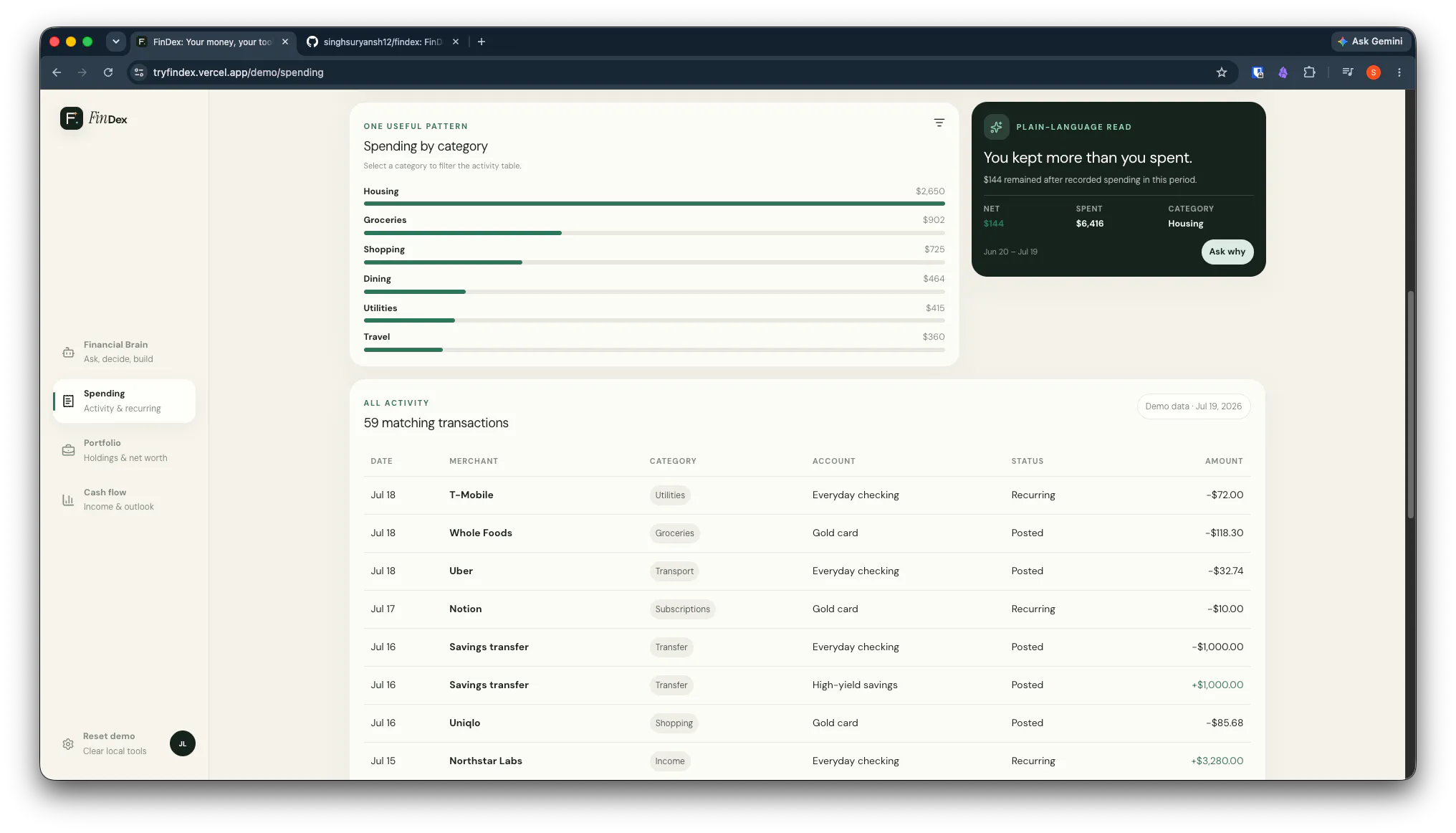This screenshot has height=833, width=1456.
Task: Click the FinDex logo icon
Action: click(x=72, y=118)
